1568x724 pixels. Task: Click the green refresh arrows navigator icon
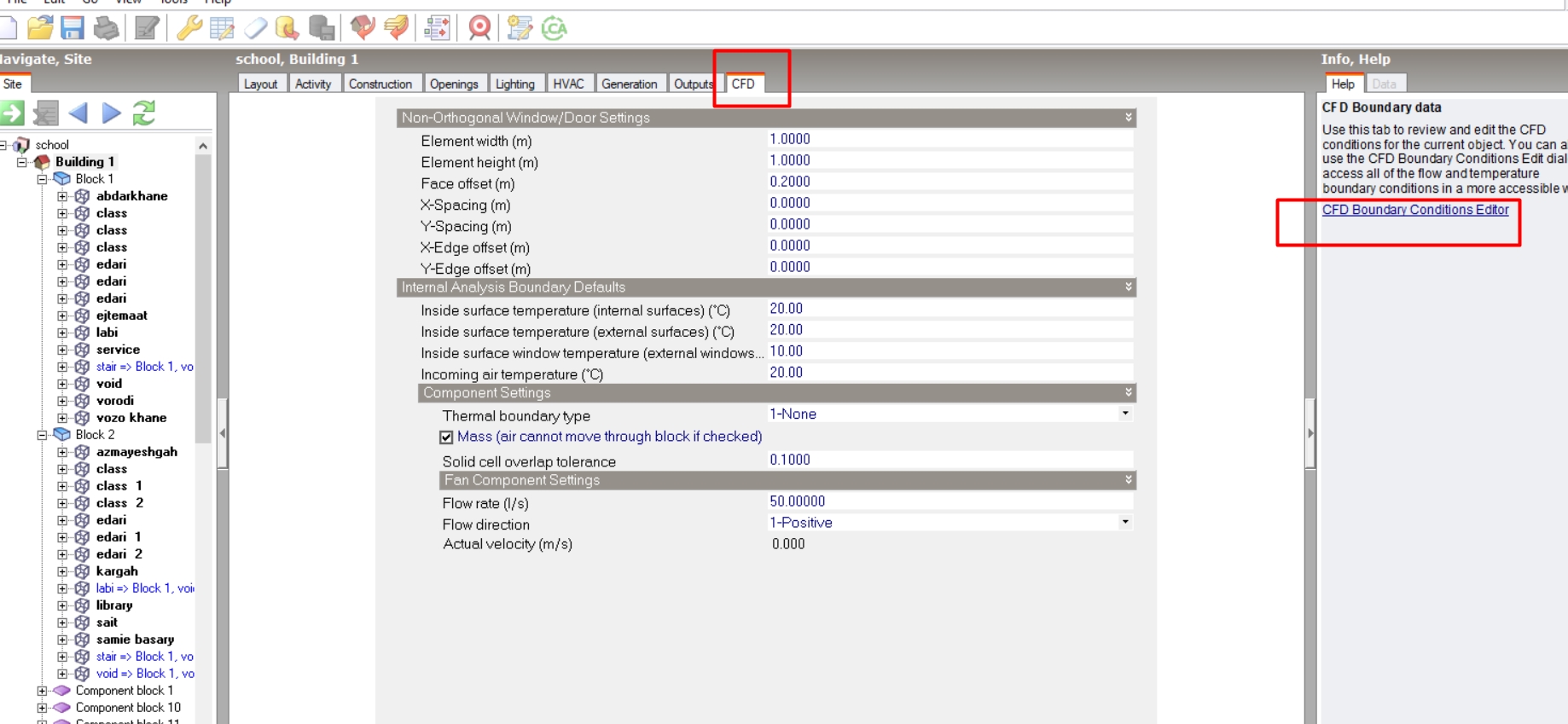(x=144, y=113)
